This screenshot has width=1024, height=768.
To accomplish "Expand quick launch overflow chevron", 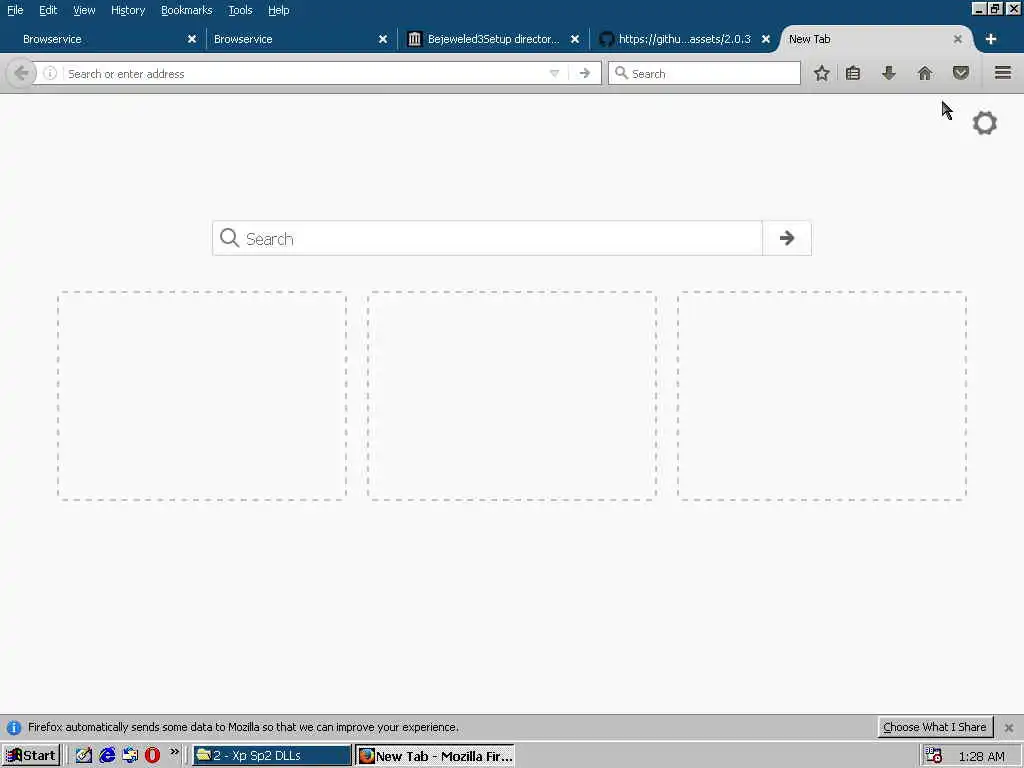I will 174,752.
